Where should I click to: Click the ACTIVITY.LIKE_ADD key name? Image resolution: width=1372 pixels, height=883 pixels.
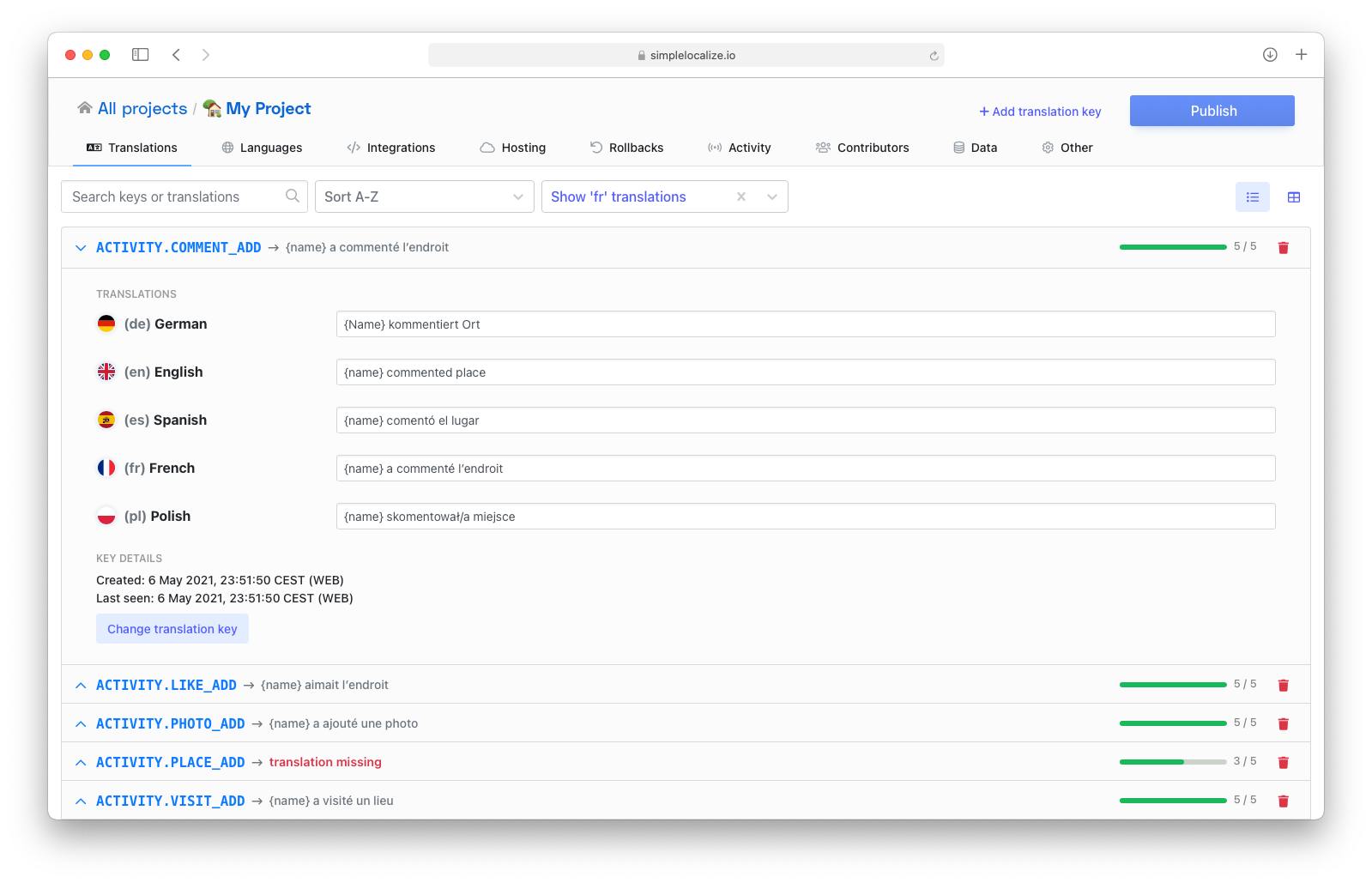pyautogui.click(x=166, y=686)
